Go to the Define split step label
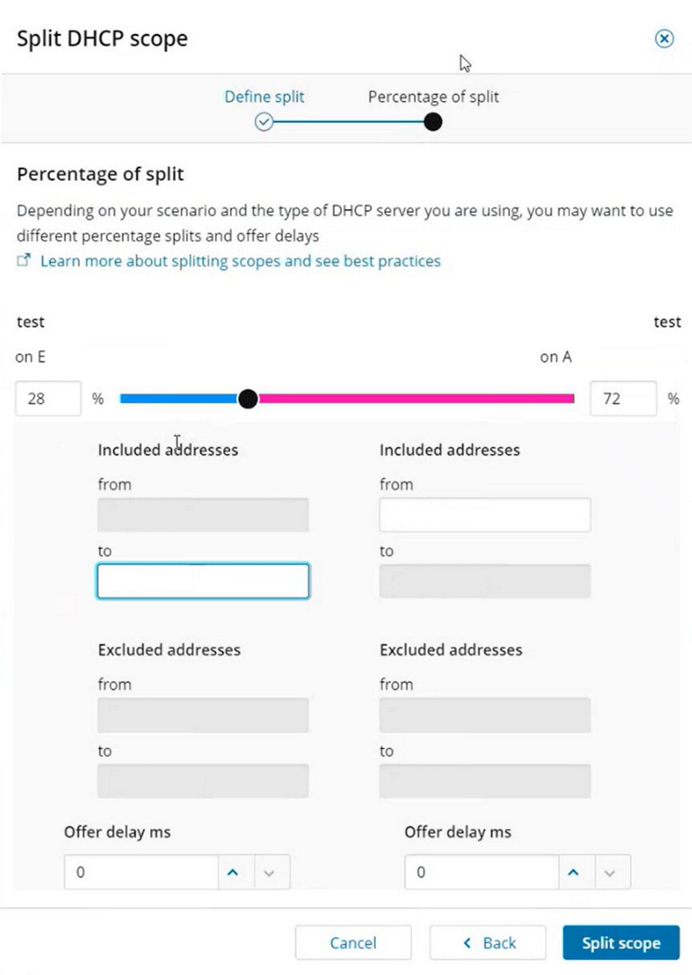The height and width of the screenshot is (975, 692). pos(264,97)
